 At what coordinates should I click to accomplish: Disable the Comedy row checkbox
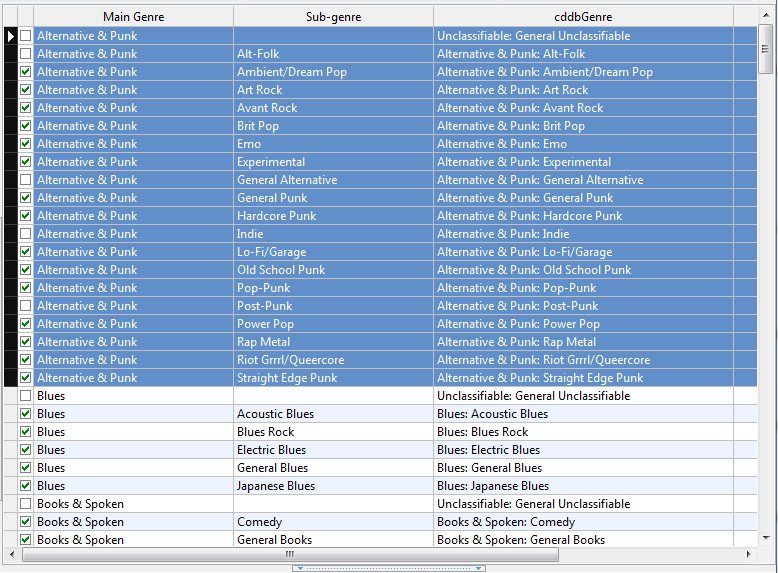pos(26,522)
